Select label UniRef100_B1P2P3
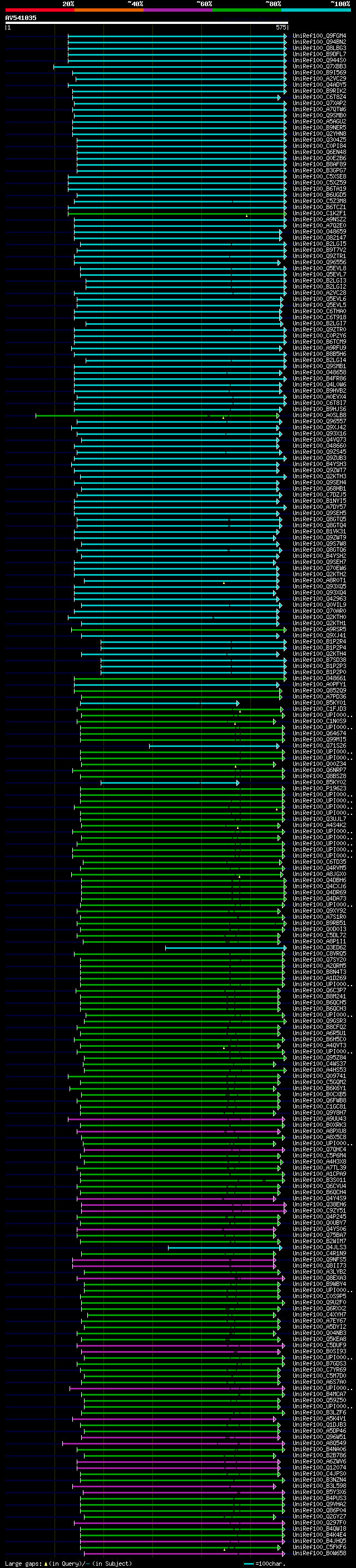 319,666
